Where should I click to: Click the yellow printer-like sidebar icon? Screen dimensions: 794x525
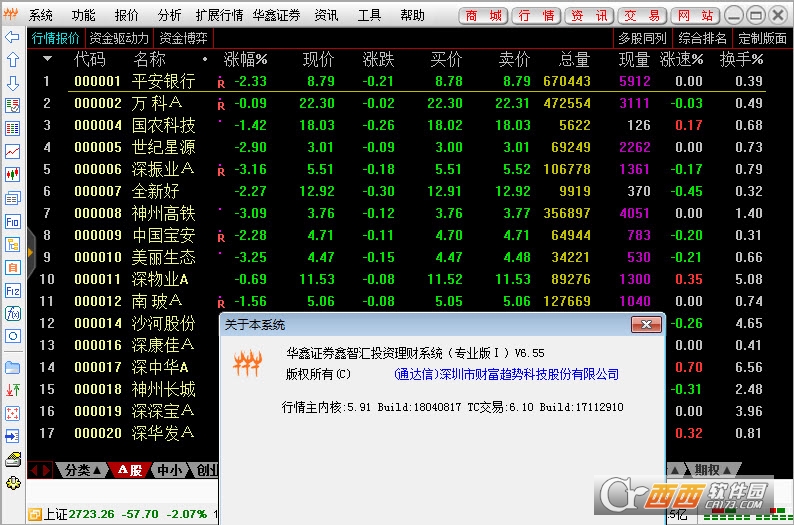coord(12,459)
